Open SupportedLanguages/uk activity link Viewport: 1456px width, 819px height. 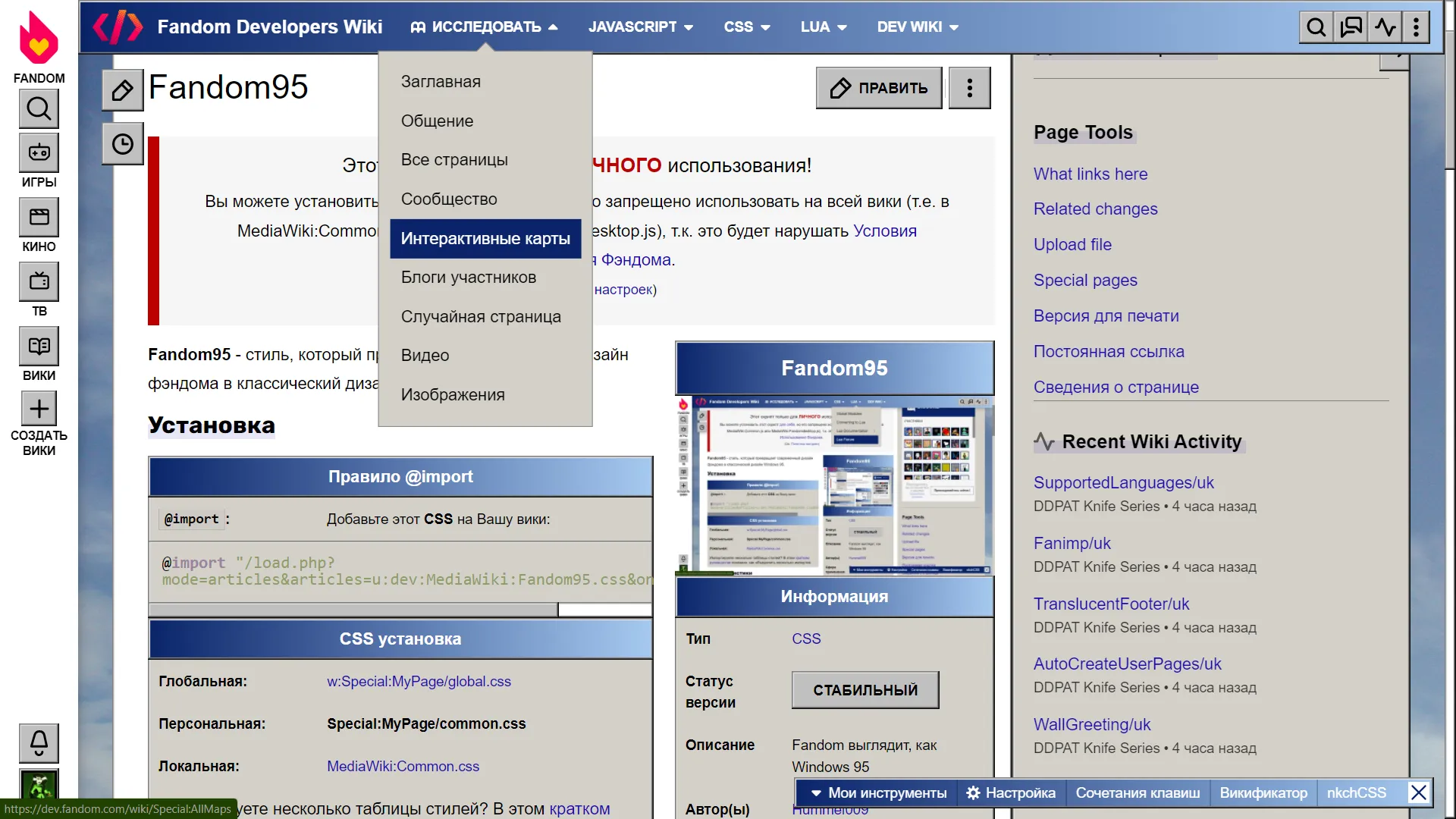[x=1123, y=482]
